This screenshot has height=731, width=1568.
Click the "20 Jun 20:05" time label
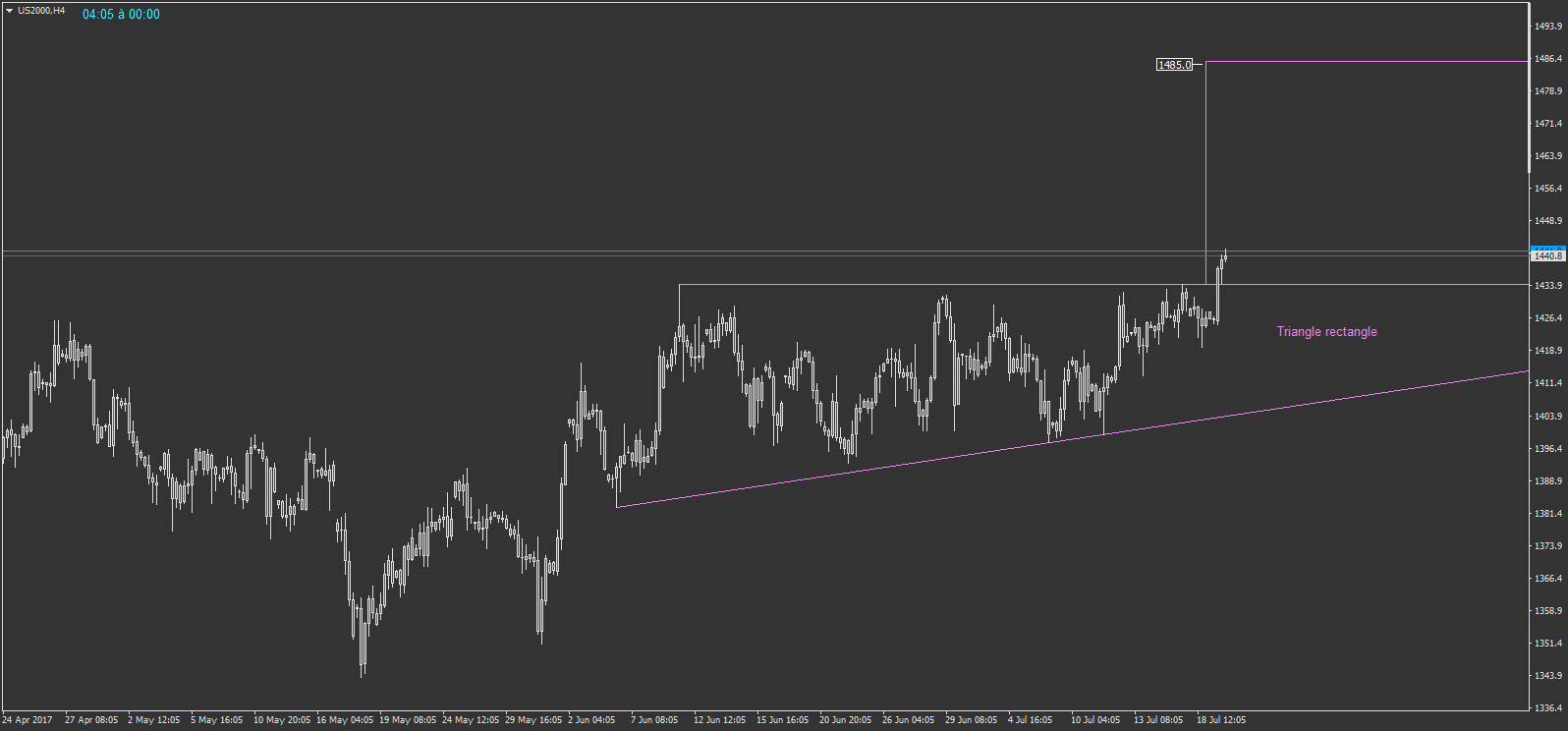tap(845, 720)
